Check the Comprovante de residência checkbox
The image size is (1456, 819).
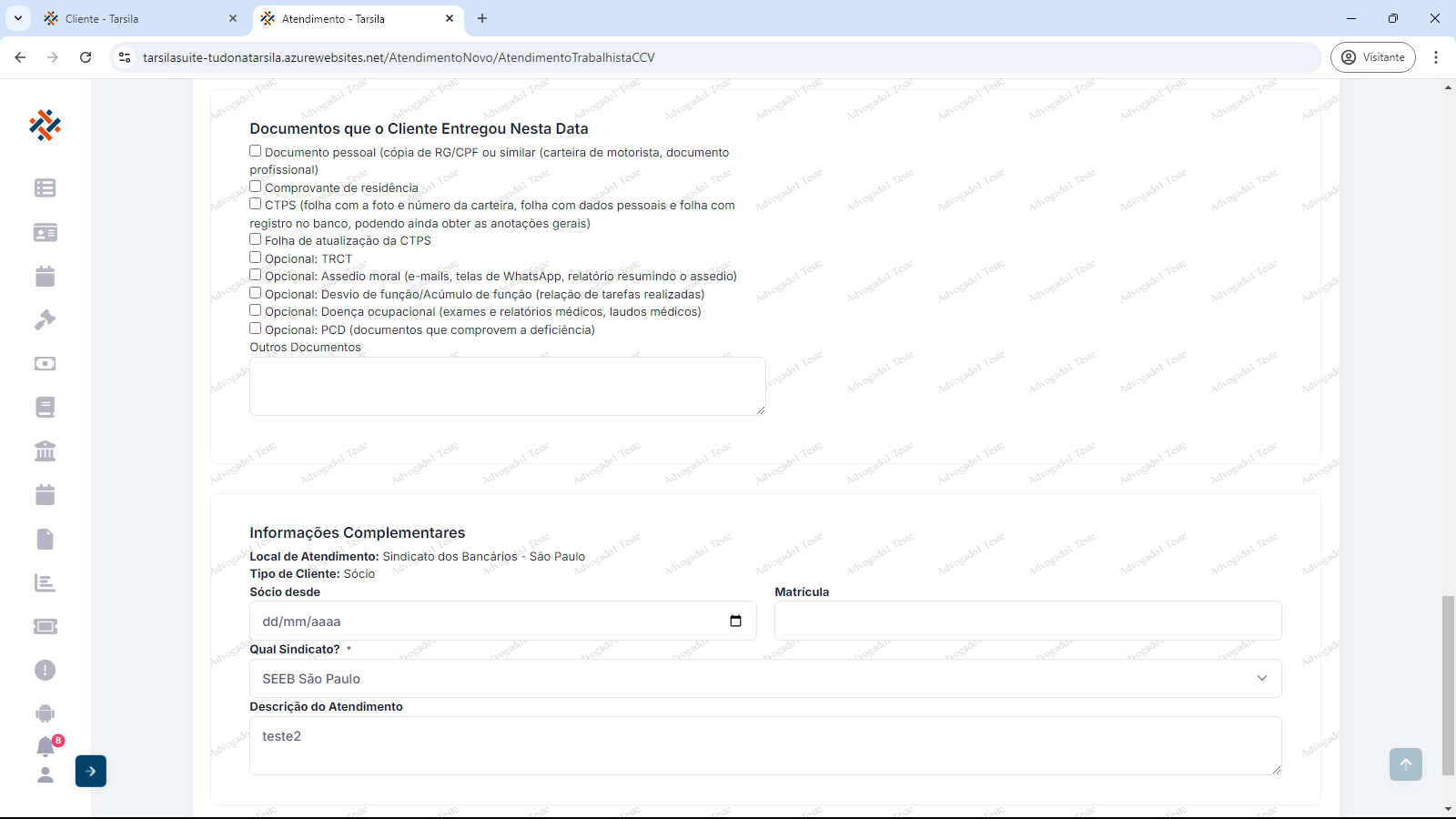(256, 187)
